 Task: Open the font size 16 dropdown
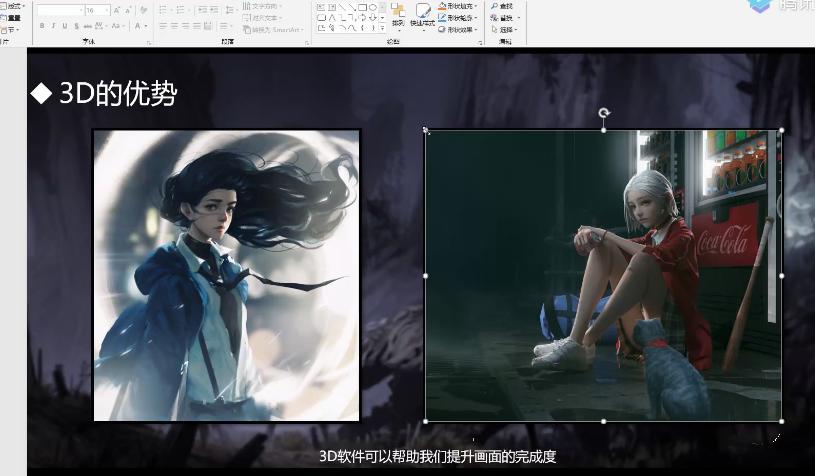(98, 10)
